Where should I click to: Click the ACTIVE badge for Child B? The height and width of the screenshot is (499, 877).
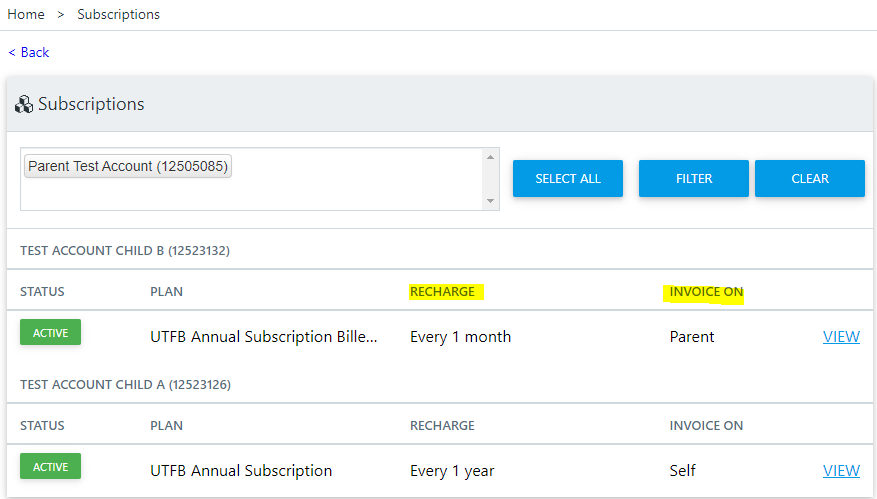50,332
